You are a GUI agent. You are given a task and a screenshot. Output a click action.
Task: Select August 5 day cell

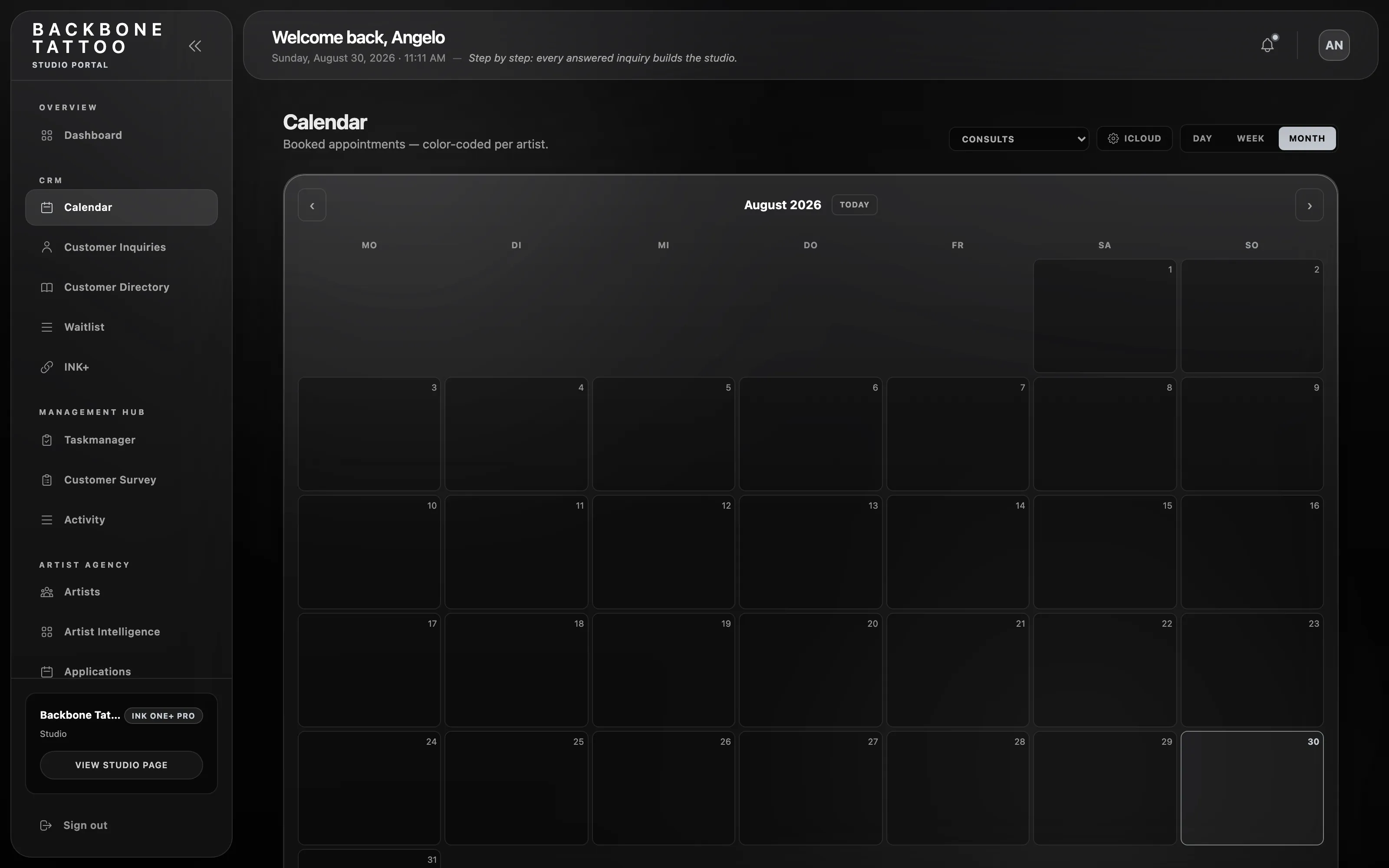(663, 434)
